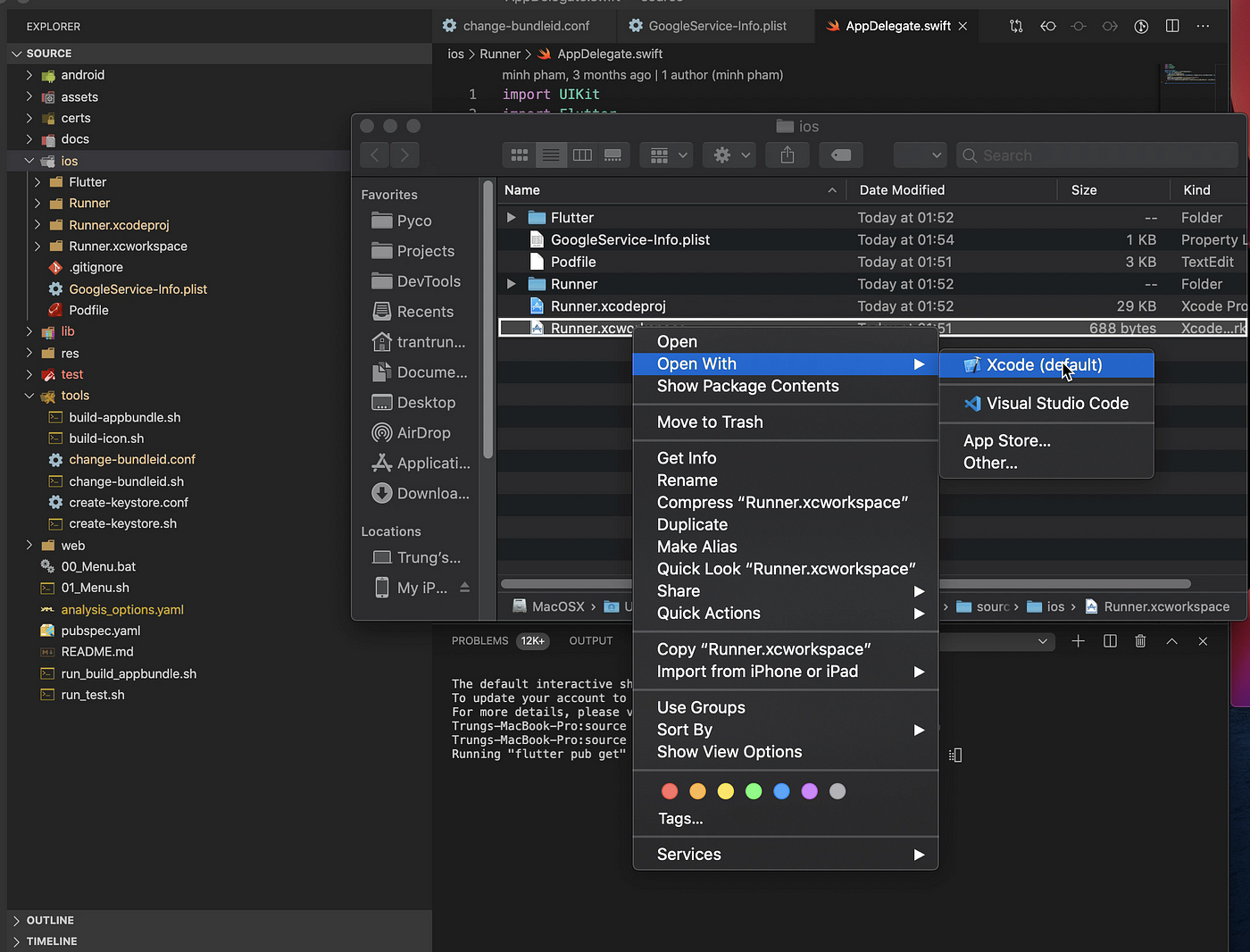This screenshot has height=952, width=1250.
Task: Choose Visual Studio Code in Open With submenu
Action: [x=1046, y=404]
